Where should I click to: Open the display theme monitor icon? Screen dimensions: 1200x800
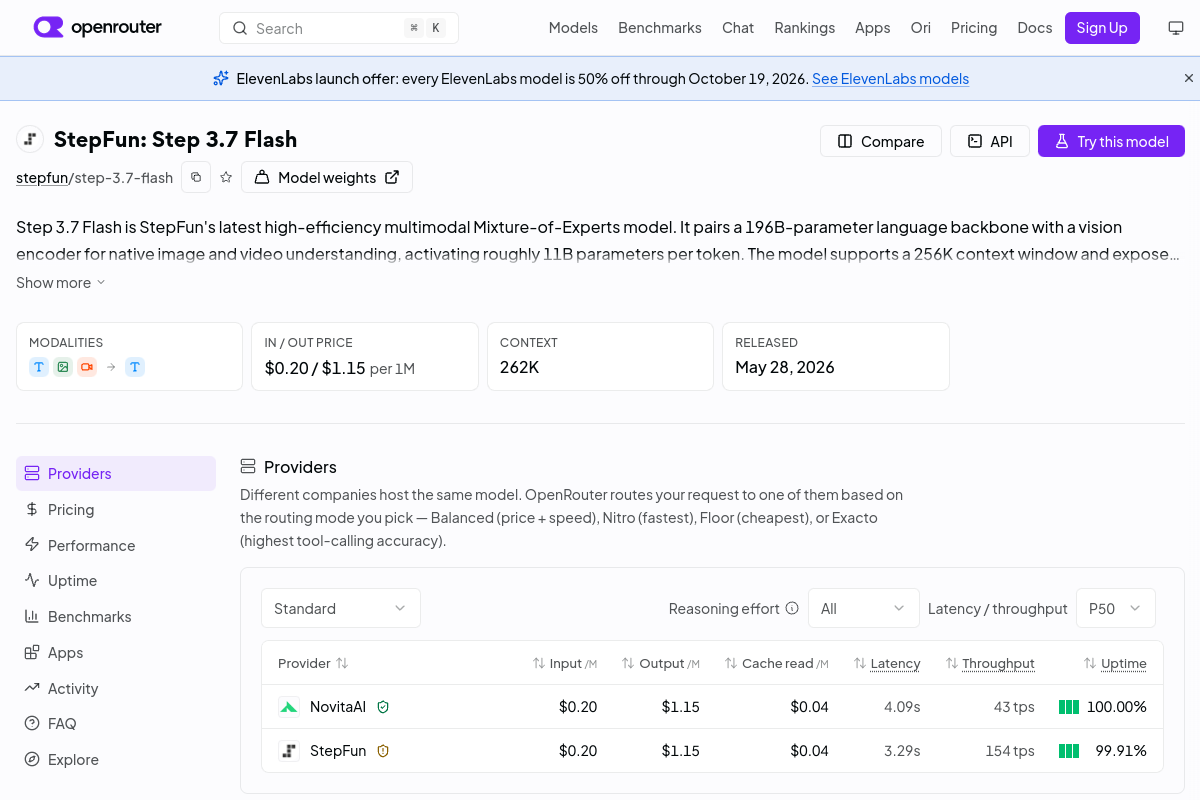click(x=1176, y=28)
